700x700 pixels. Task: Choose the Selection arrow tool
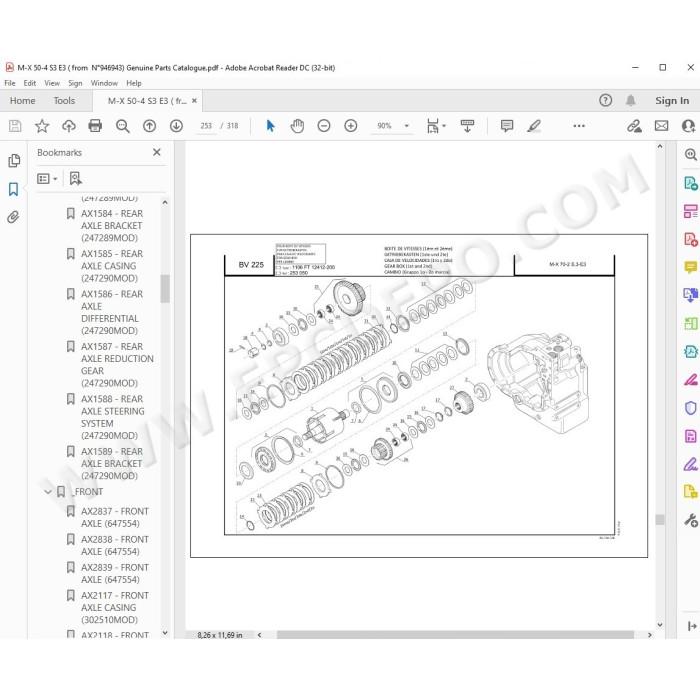270,126
